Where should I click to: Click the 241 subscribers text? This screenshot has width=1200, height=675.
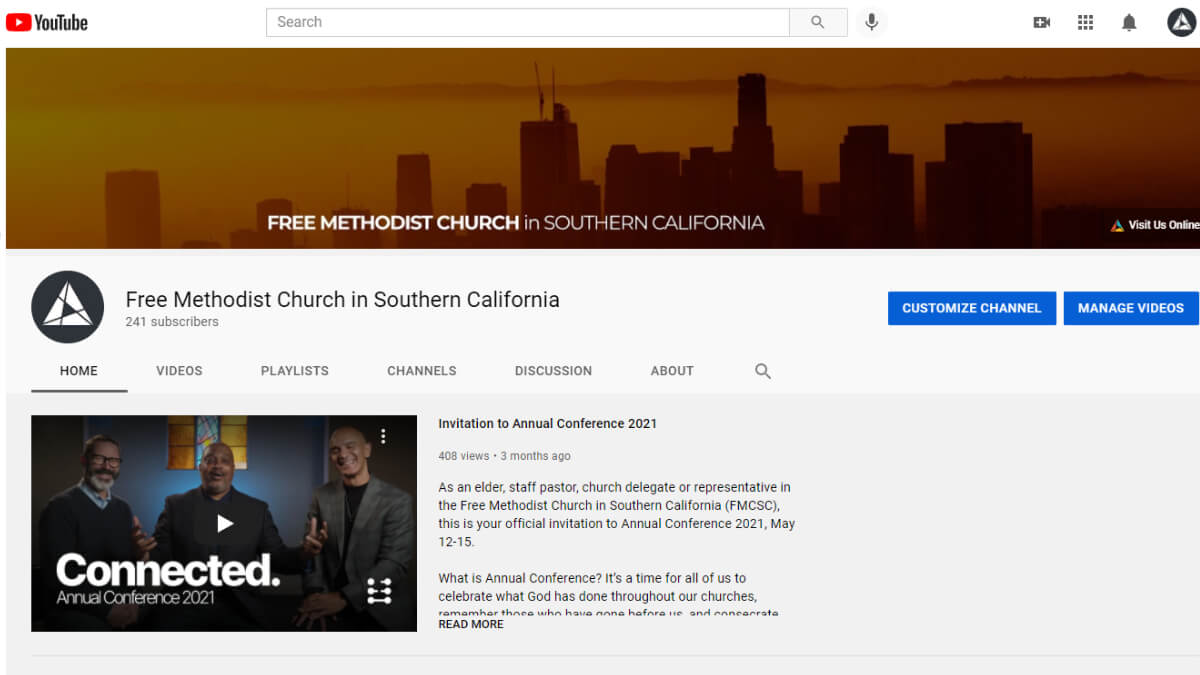(172, 322)
